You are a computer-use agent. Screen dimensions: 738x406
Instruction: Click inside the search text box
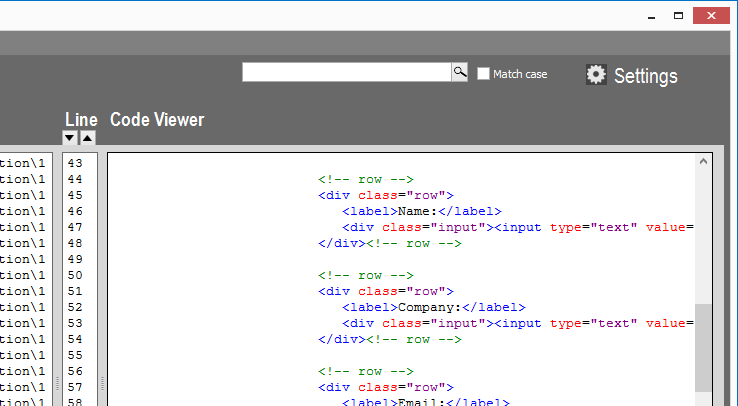[x=346, y=72]
